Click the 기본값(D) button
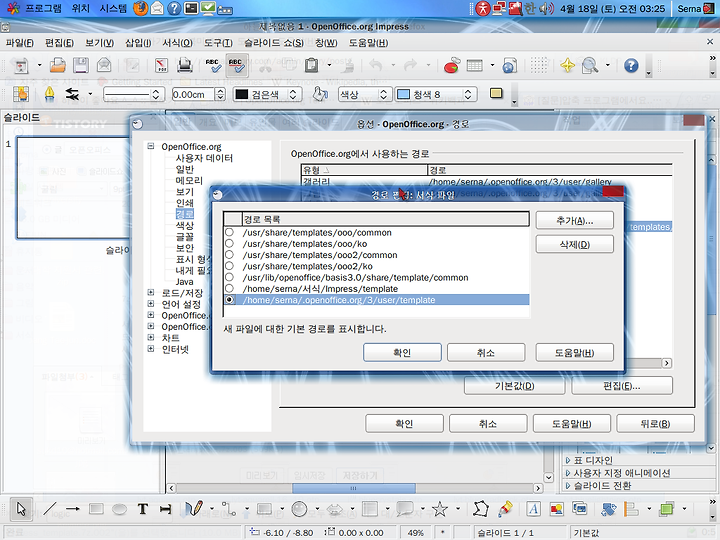This screenshot has width=720, height=540. click(x=514, y=386)
